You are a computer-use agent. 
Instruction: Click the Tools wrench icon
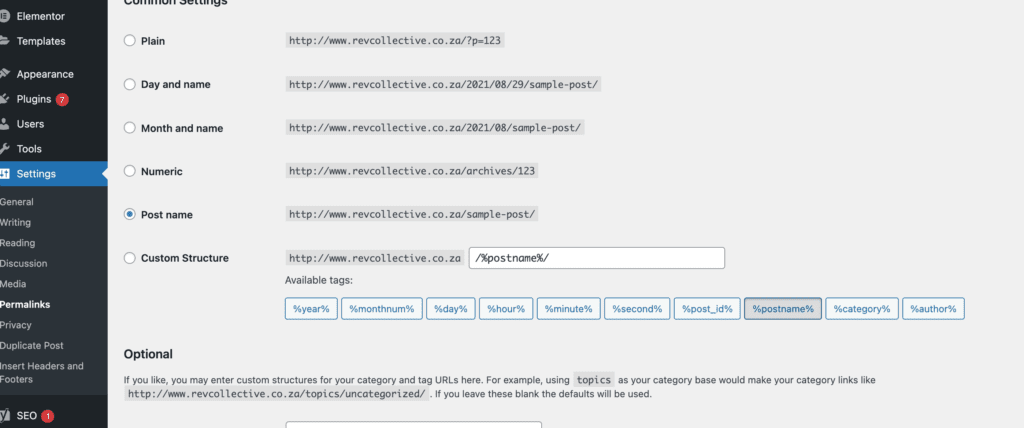point(5,148)
